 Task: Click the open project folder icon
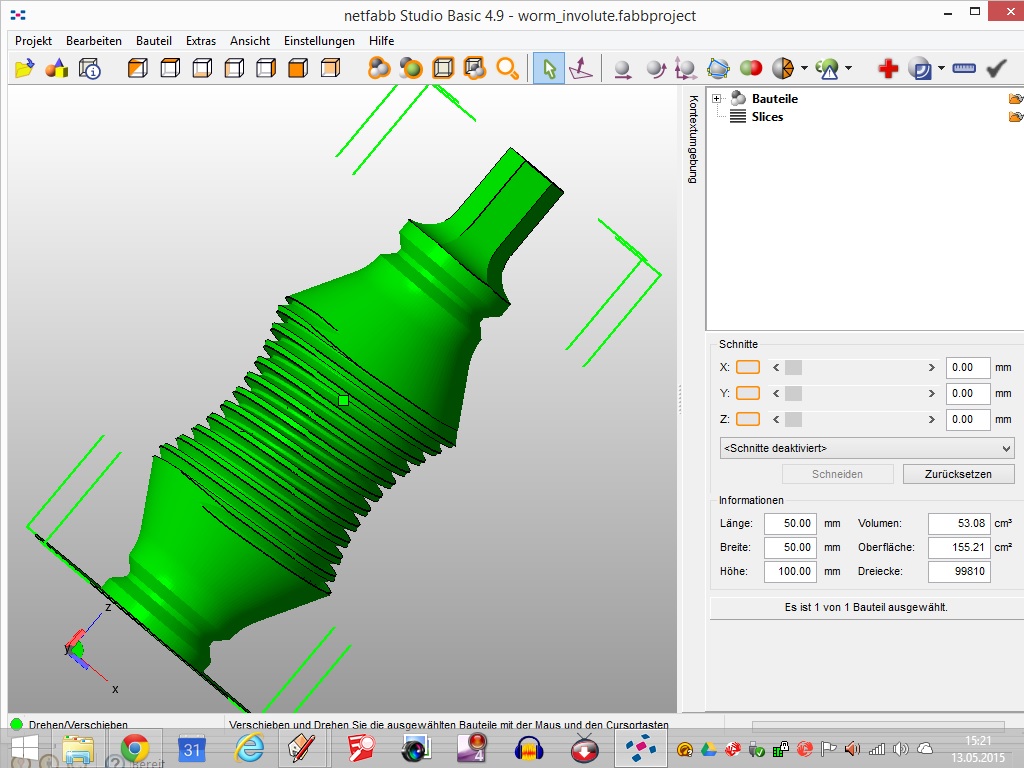tap(25, 68)
